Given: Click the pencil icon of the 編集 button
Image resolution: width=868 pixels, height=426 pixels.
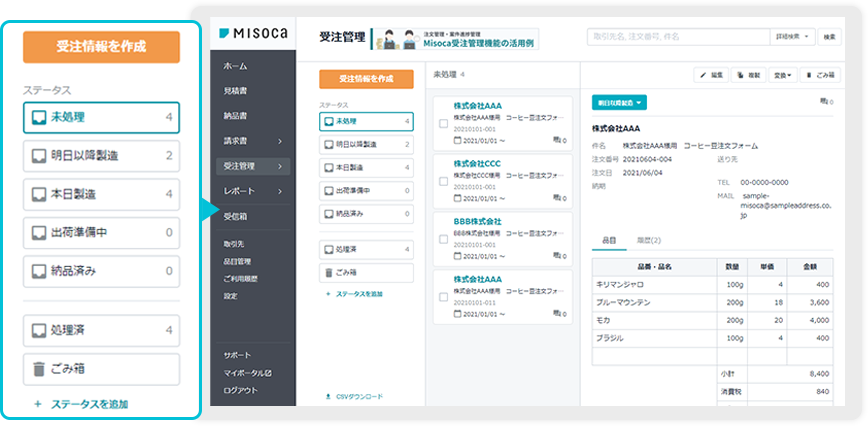Looking at the screenshot, I should 703,75.
